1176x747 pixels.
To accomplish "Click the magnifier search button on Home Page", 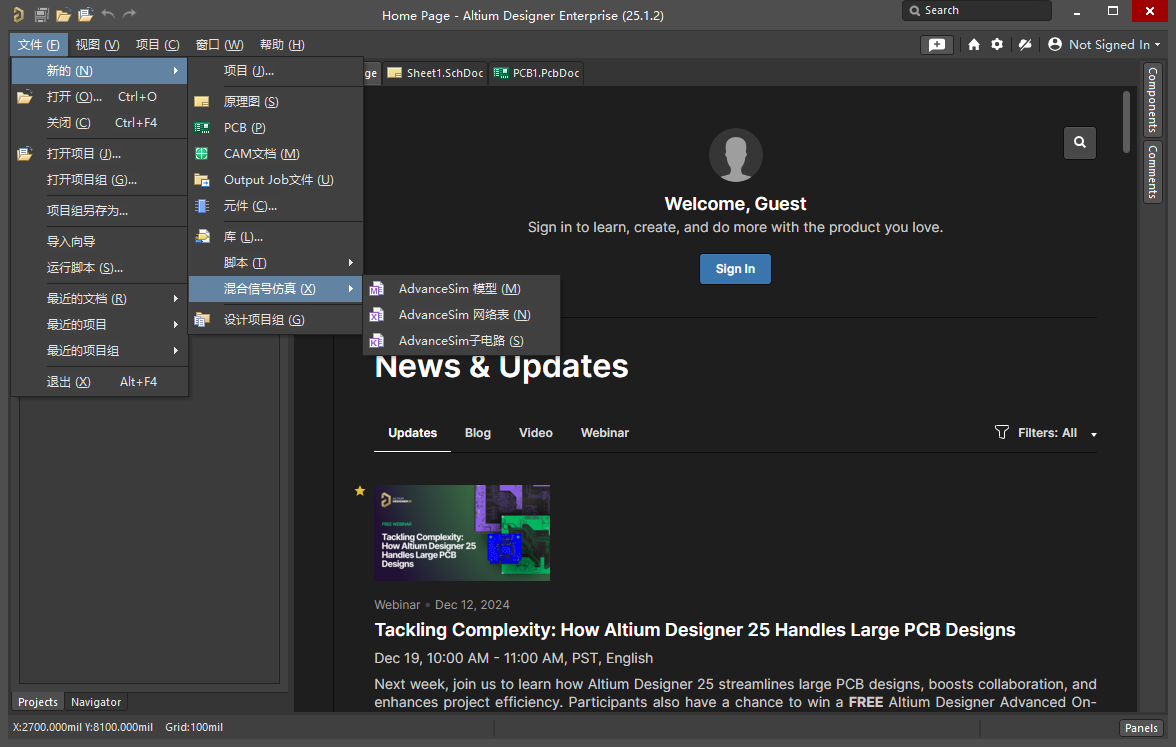I will (1079, 142).
